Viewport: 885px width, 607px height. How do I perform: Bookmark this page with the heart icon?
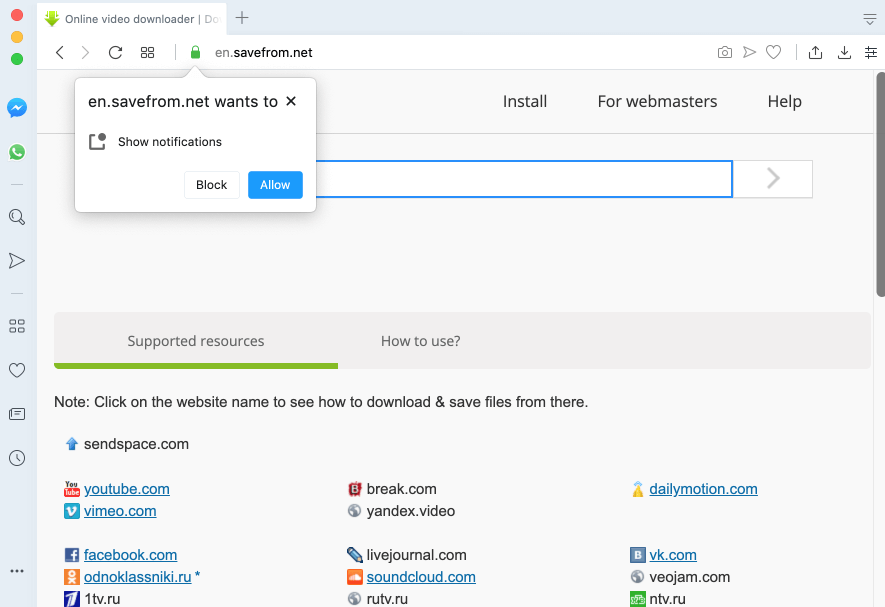click(773, 53)
